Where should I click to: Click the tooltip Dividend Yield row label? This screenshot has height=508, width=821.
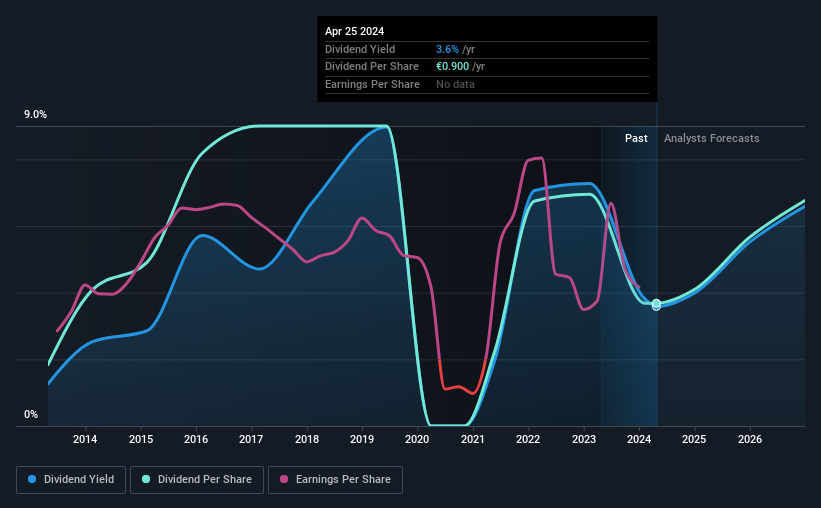(360, 49)
